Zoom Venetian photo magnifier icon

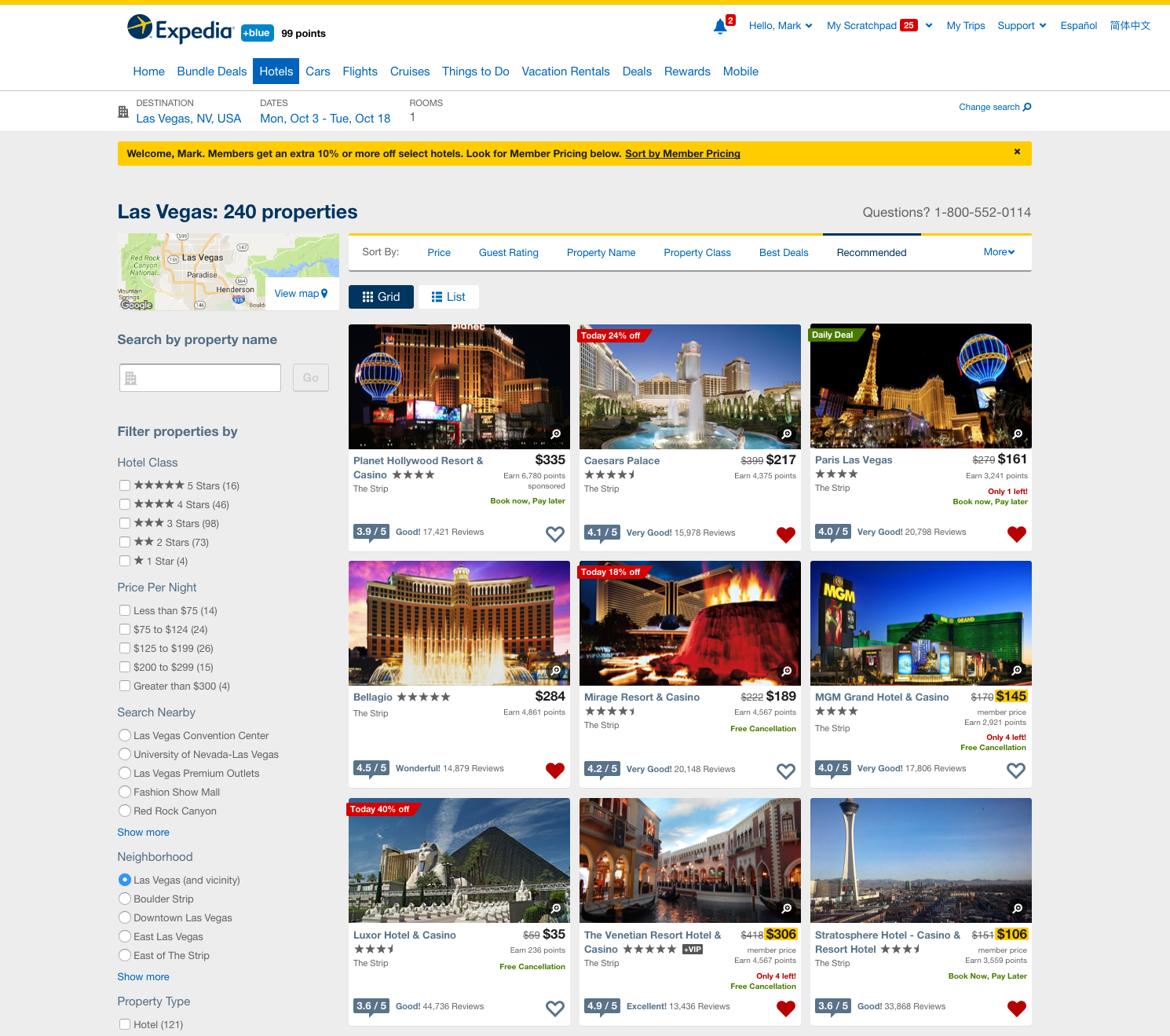(x=787, y=909)
